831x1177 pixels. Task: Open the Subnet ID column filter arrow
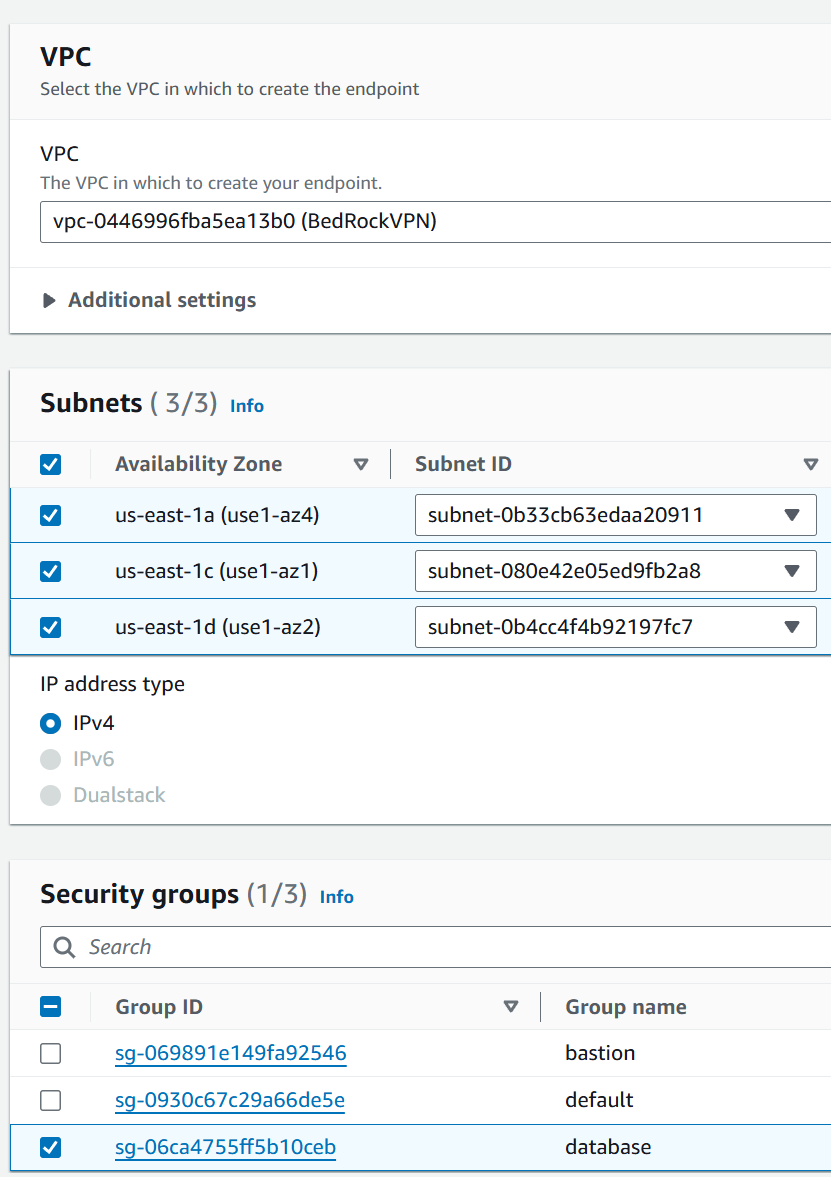811,464
